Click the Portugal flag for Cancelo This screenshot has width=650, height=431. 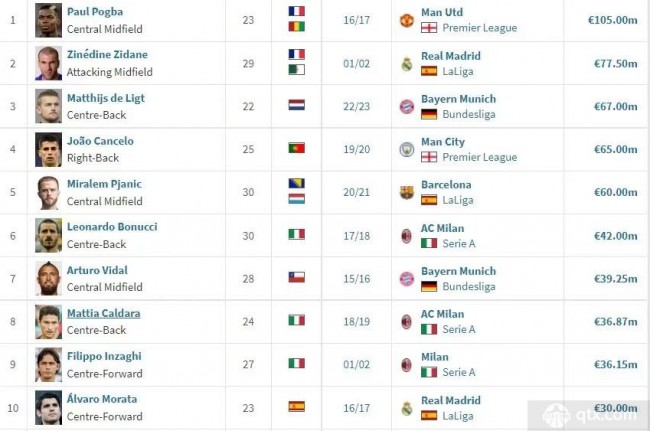pos(297,148)
